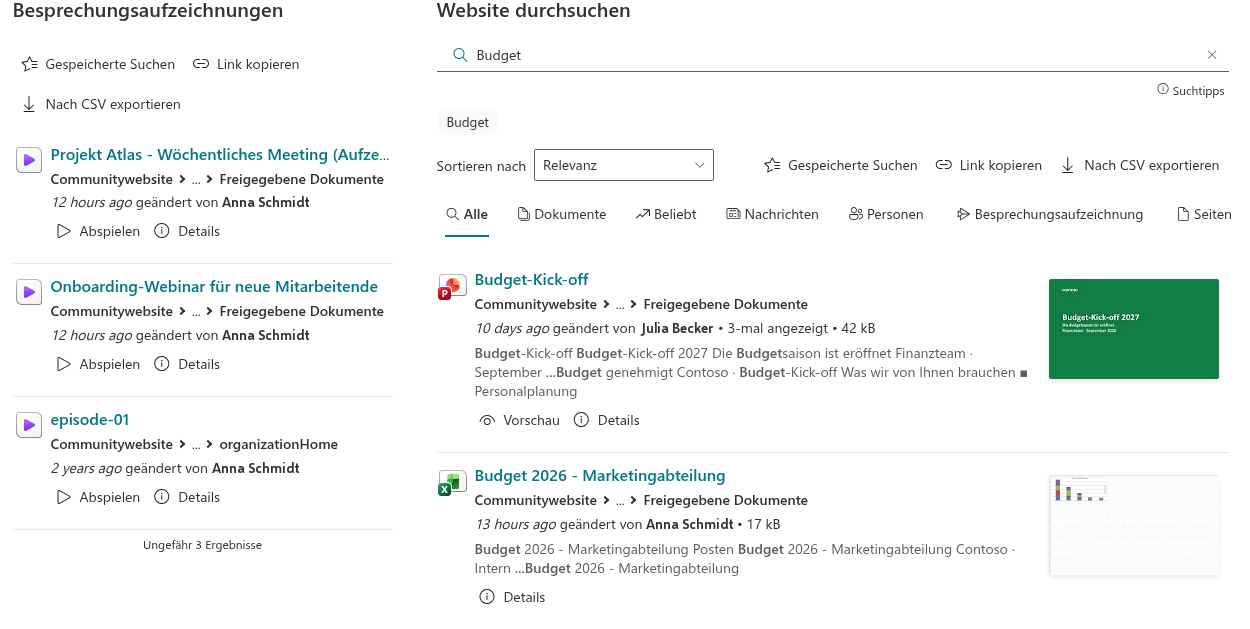Click author name Julia Becker
This screenshot has width=1250, height=629.
point(677,328)
